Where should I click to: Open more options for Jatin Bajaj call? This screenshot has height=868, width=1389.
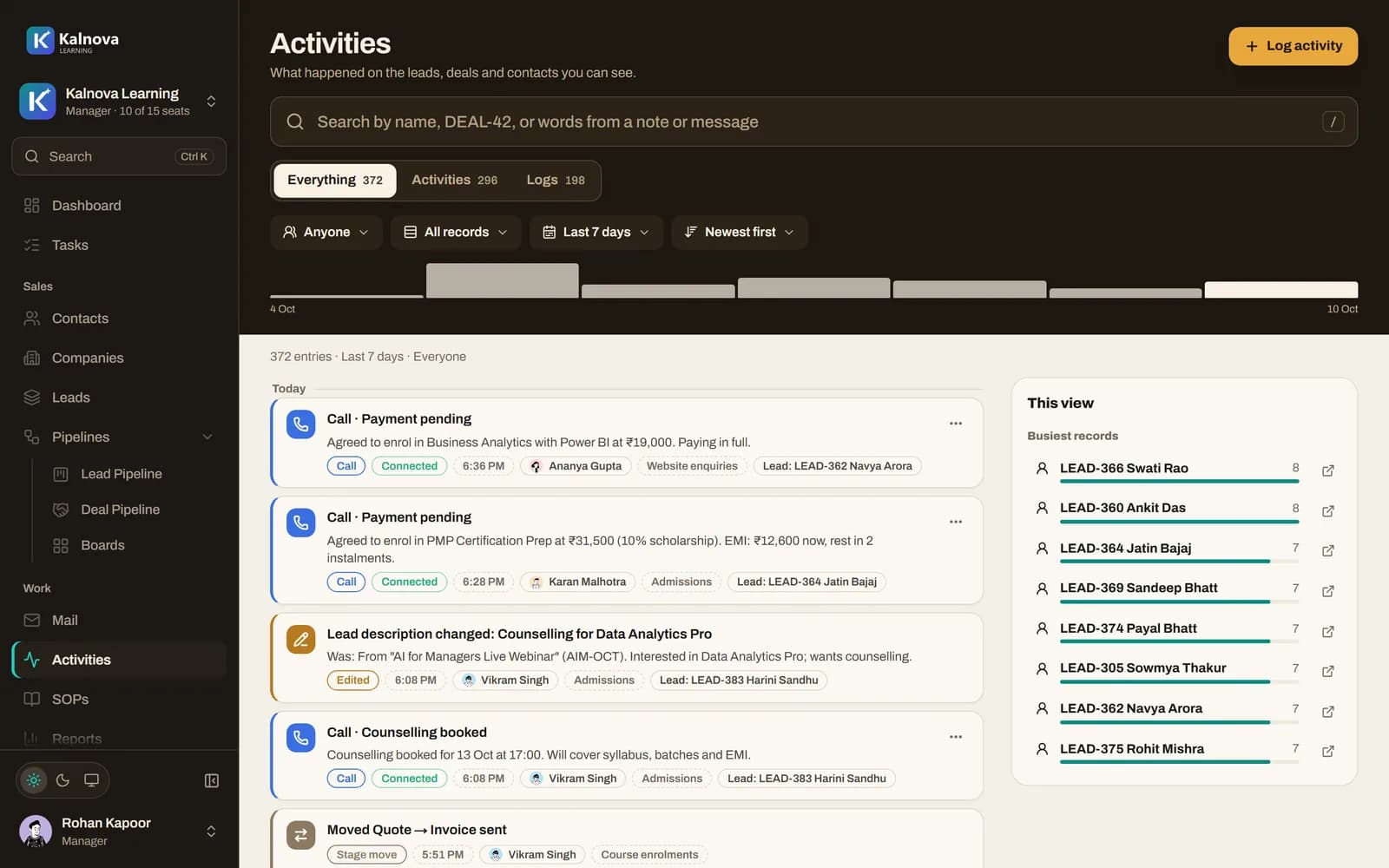click(x=956, y=522)
